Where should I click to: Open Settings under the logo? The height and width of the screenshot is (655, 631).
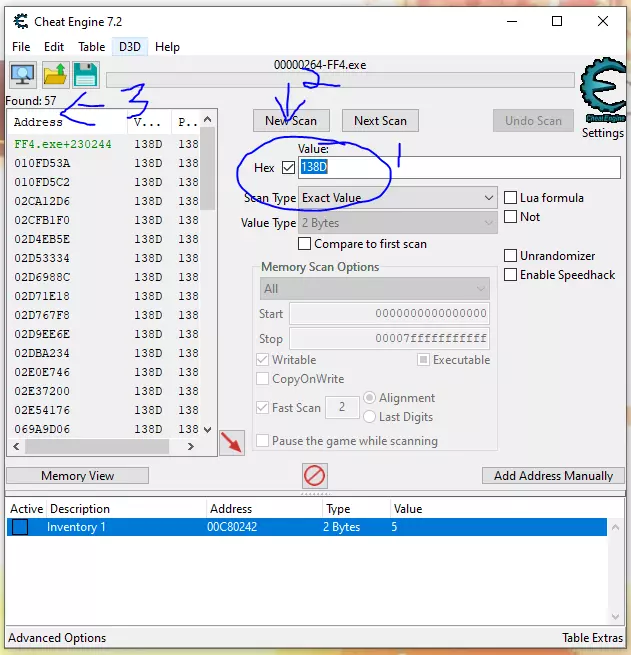(603, 133)
